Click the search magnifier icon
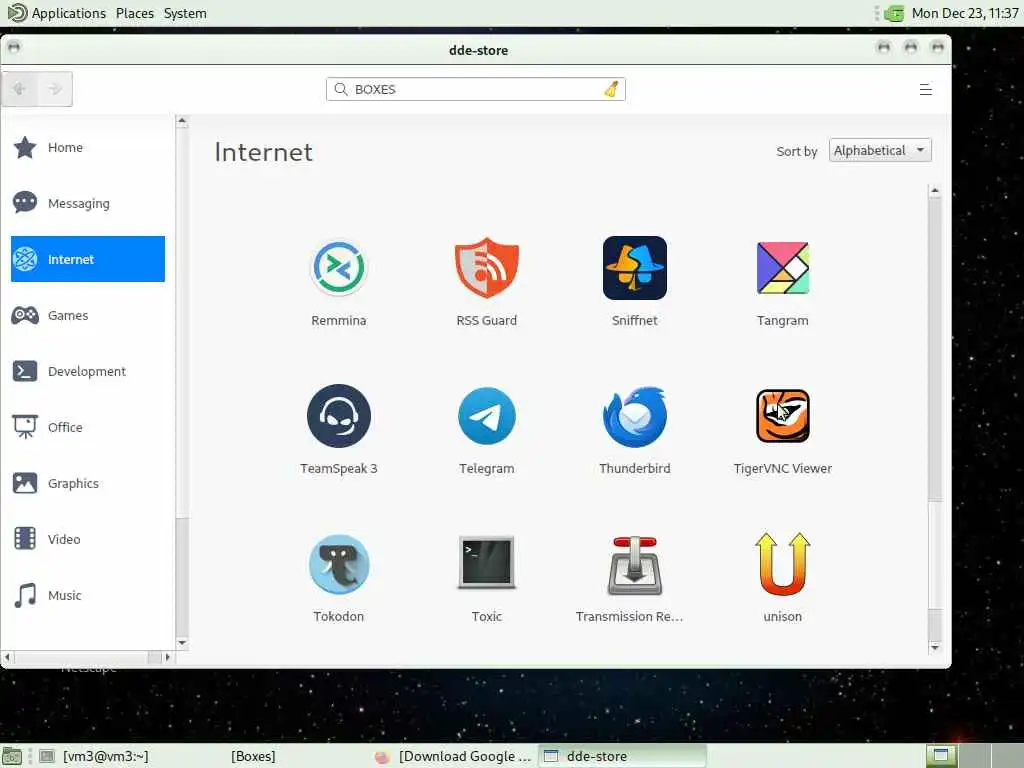The height and width of the screenshot is (768, 1024). click(x=340, y=89)
